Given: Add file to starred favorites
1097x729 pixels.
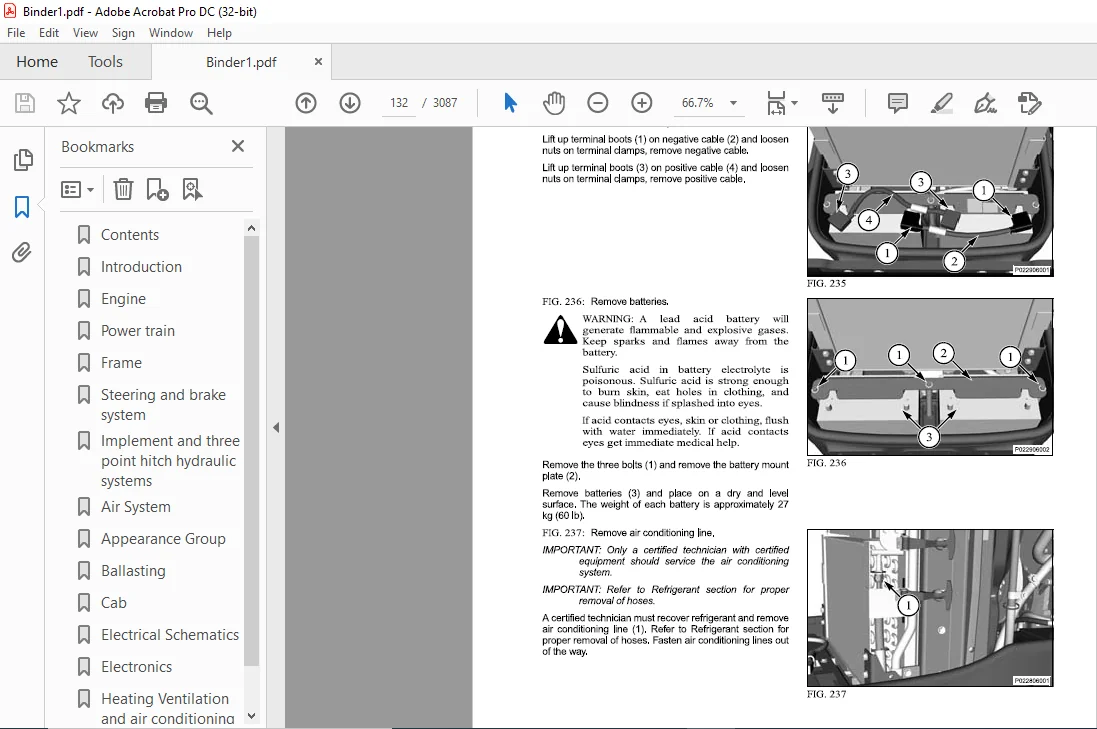Looking at the screenshot, I should [69, 104].
